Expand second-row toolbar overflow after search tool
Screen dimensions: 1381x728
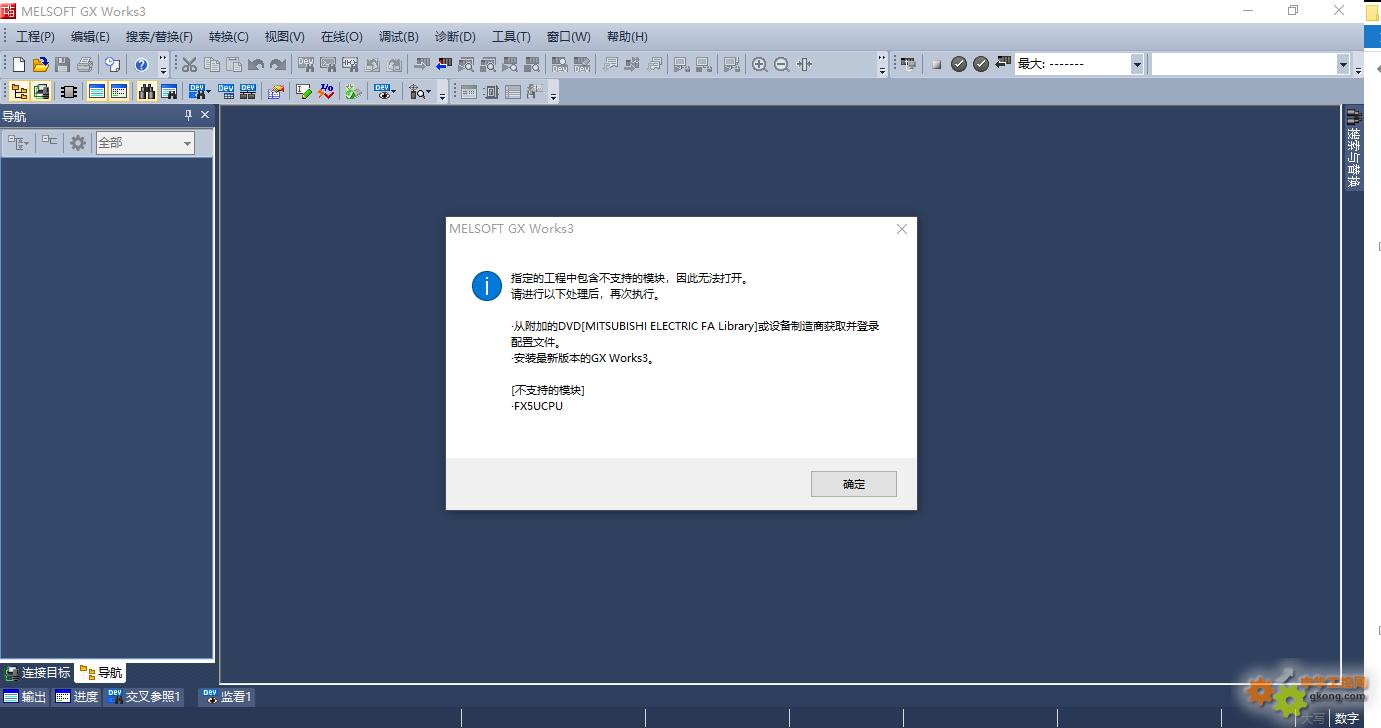click(442, 92)
